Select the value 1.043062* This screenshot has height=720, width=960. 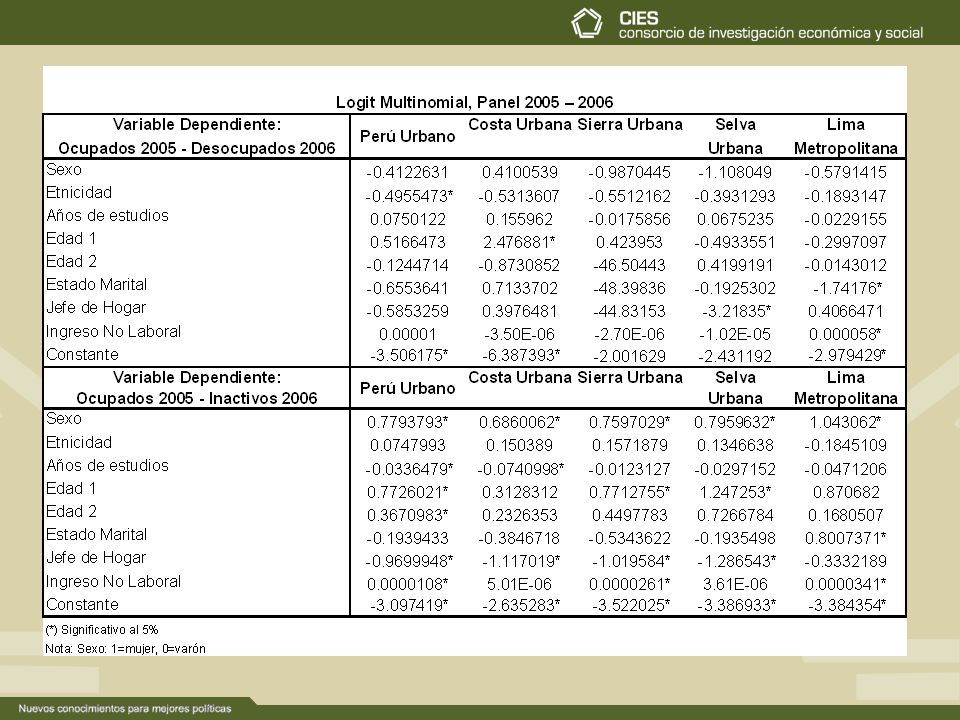[846, 422]
